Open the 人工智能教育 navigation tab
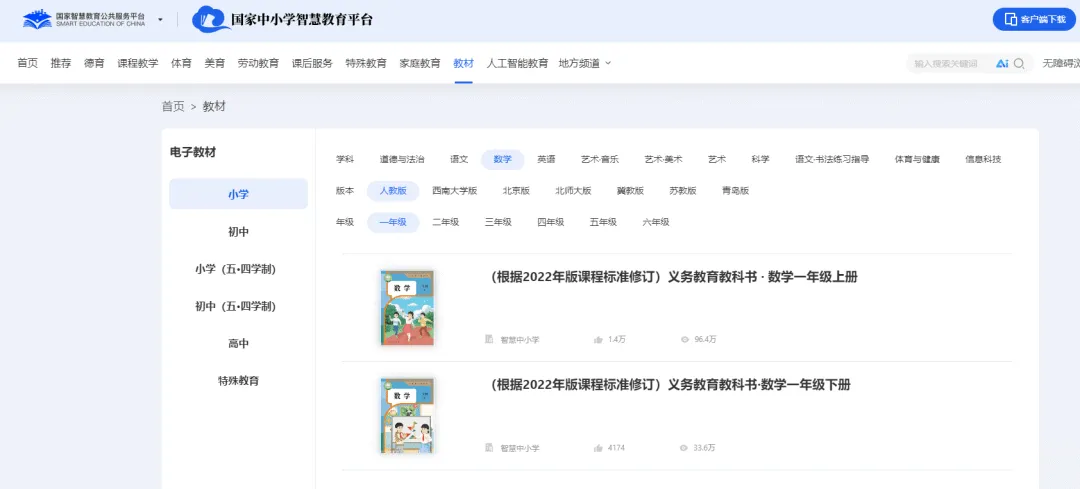Viewport: 1080px width, 489px height. [517, 63]
